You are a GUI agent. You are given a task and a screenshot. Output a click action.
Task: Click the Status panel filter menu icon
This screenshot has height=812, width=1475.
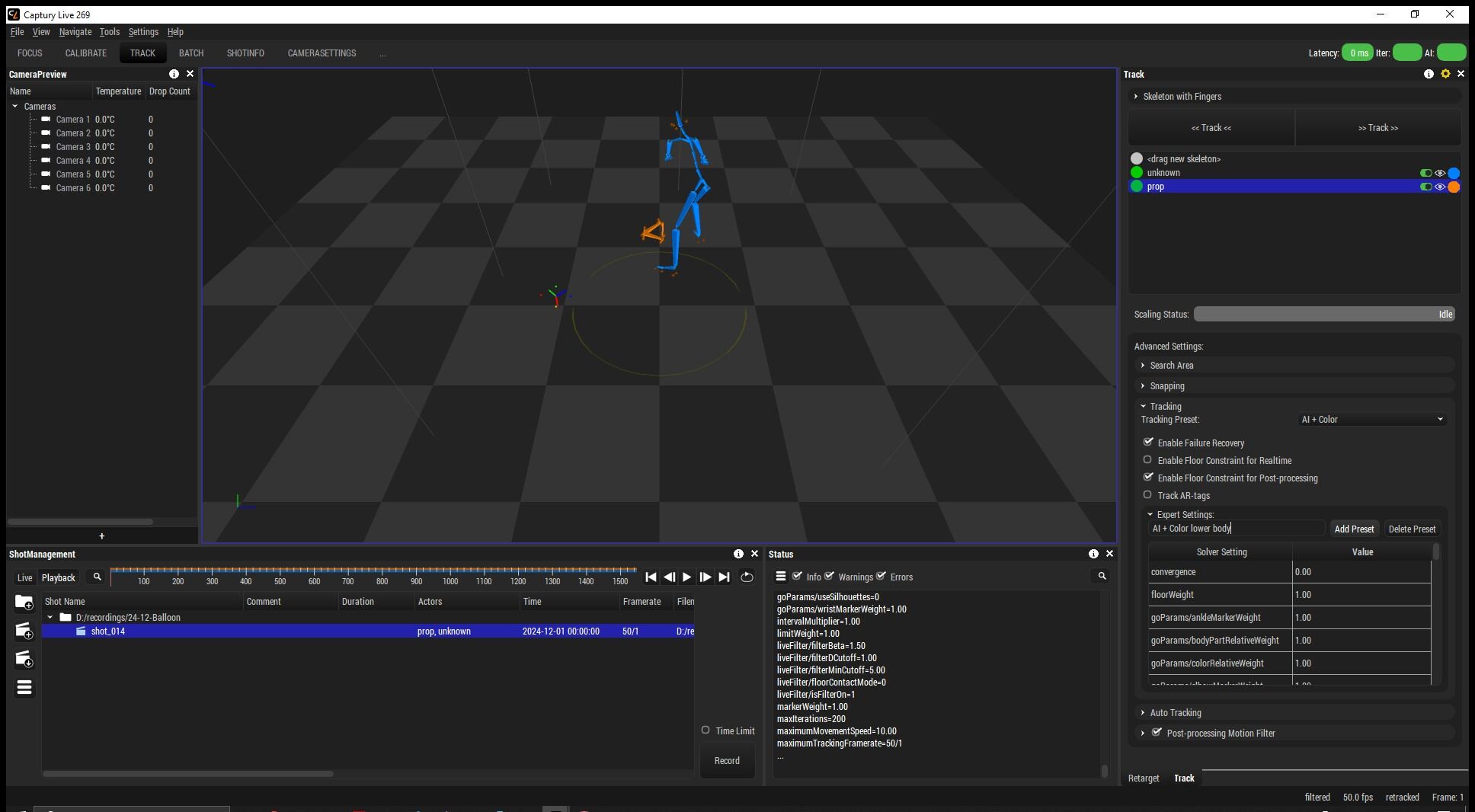click(781, 577)
